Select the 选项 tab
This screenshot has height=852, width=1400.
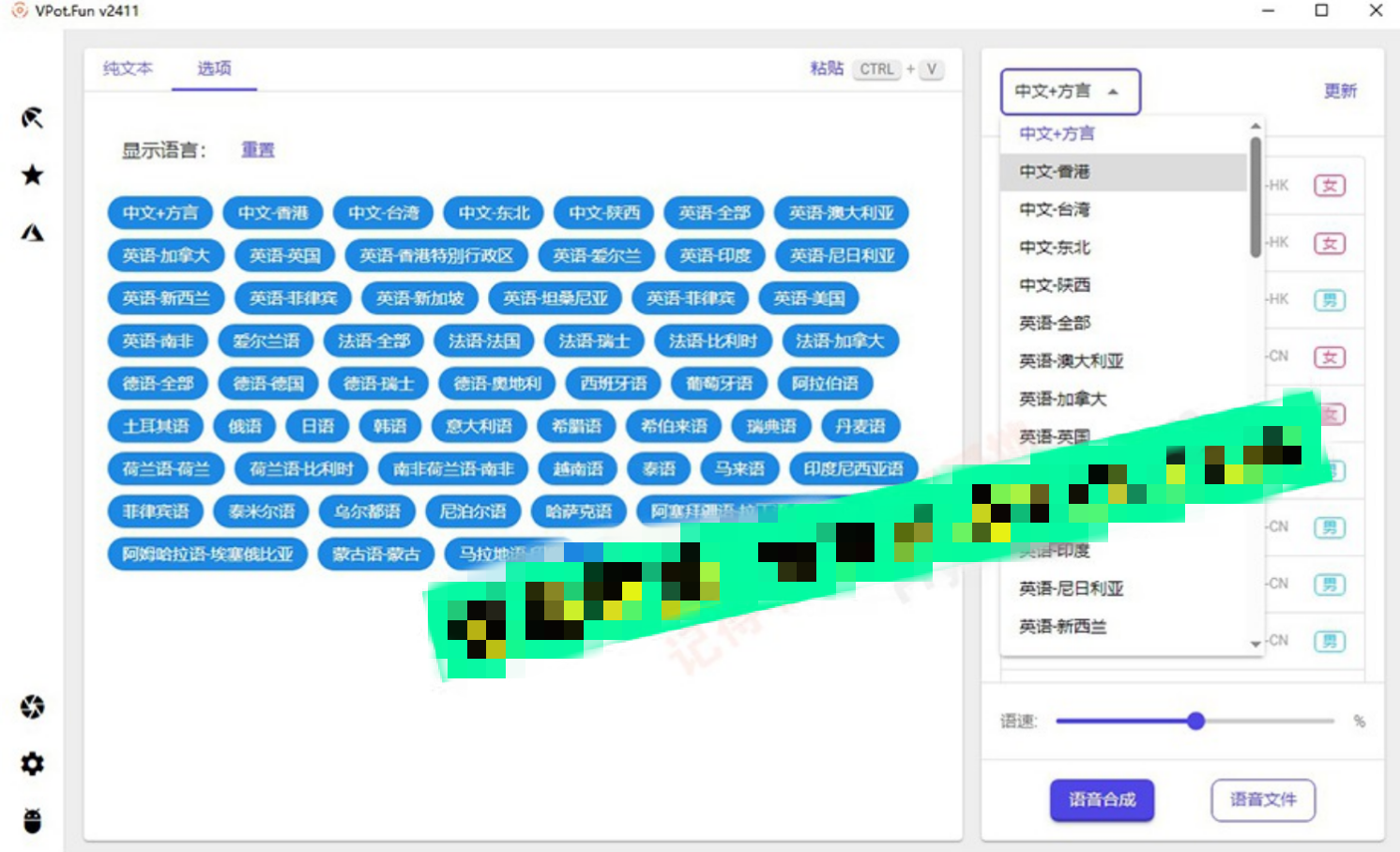214,68
